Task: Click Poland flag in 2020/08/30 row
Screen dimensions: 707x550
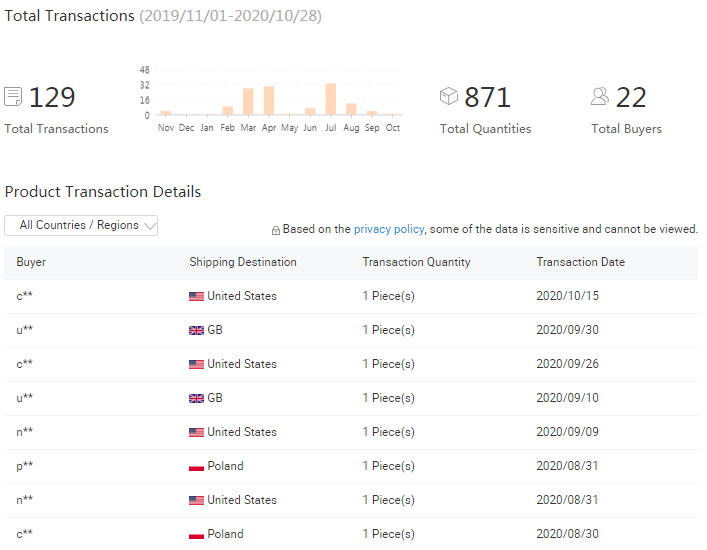Action: point(196,534)
